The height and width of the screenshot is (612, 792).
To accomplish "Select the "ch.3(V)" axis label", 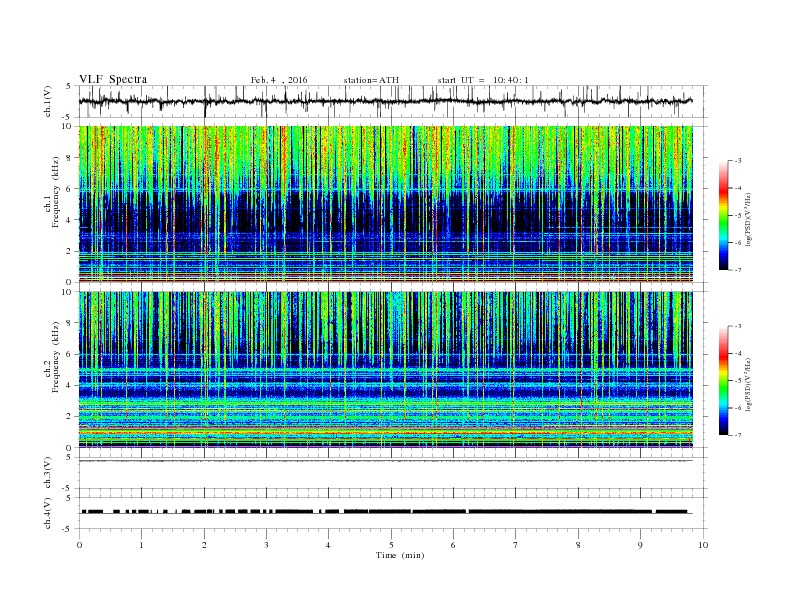I will [x=48, y=473].
